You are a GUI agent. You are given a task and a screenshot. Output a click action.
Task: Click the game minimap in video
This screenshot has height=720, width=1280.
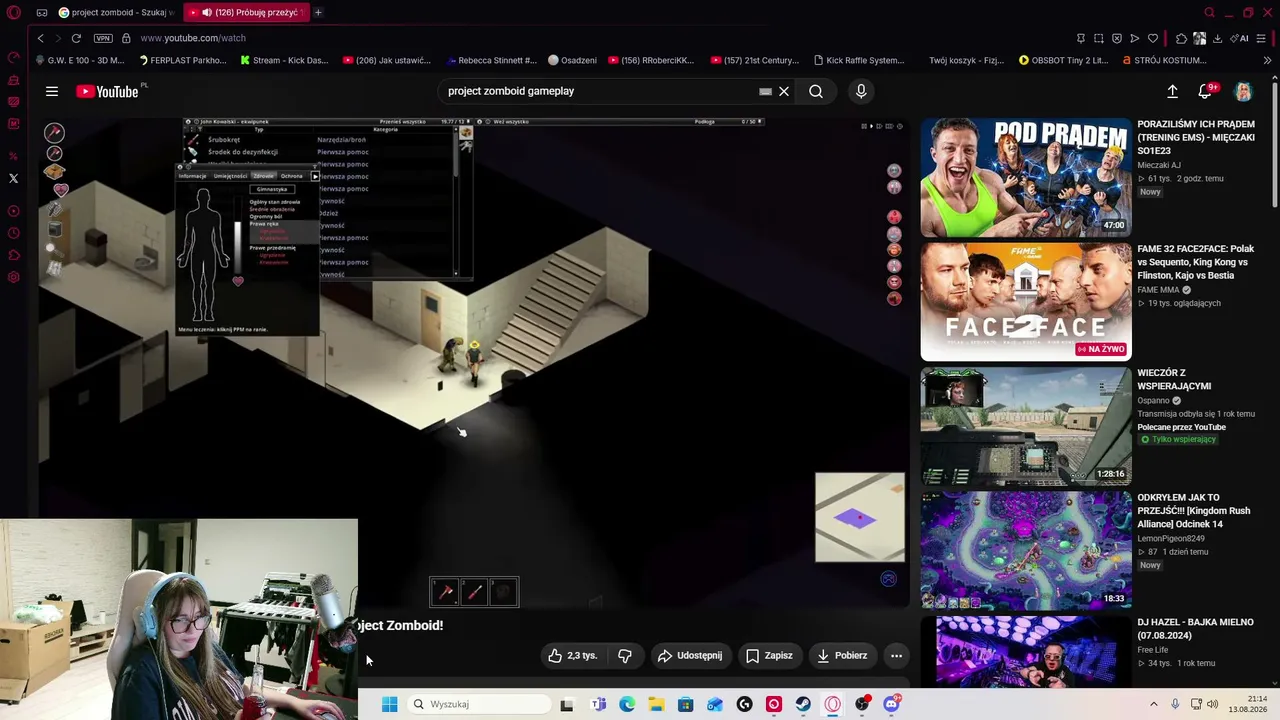click(860, 517)
